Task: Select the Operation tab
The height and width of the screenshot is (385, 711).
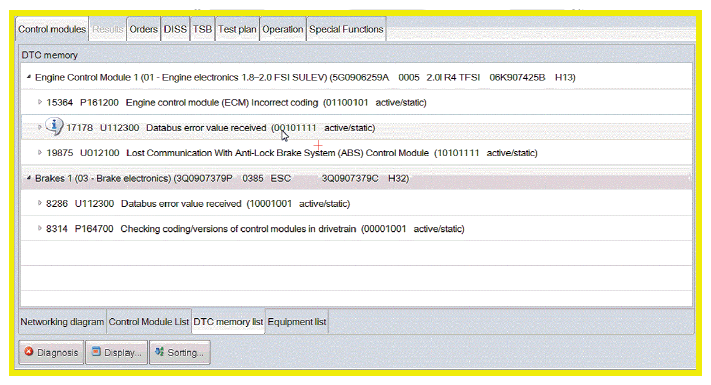Action: point(282,29)
